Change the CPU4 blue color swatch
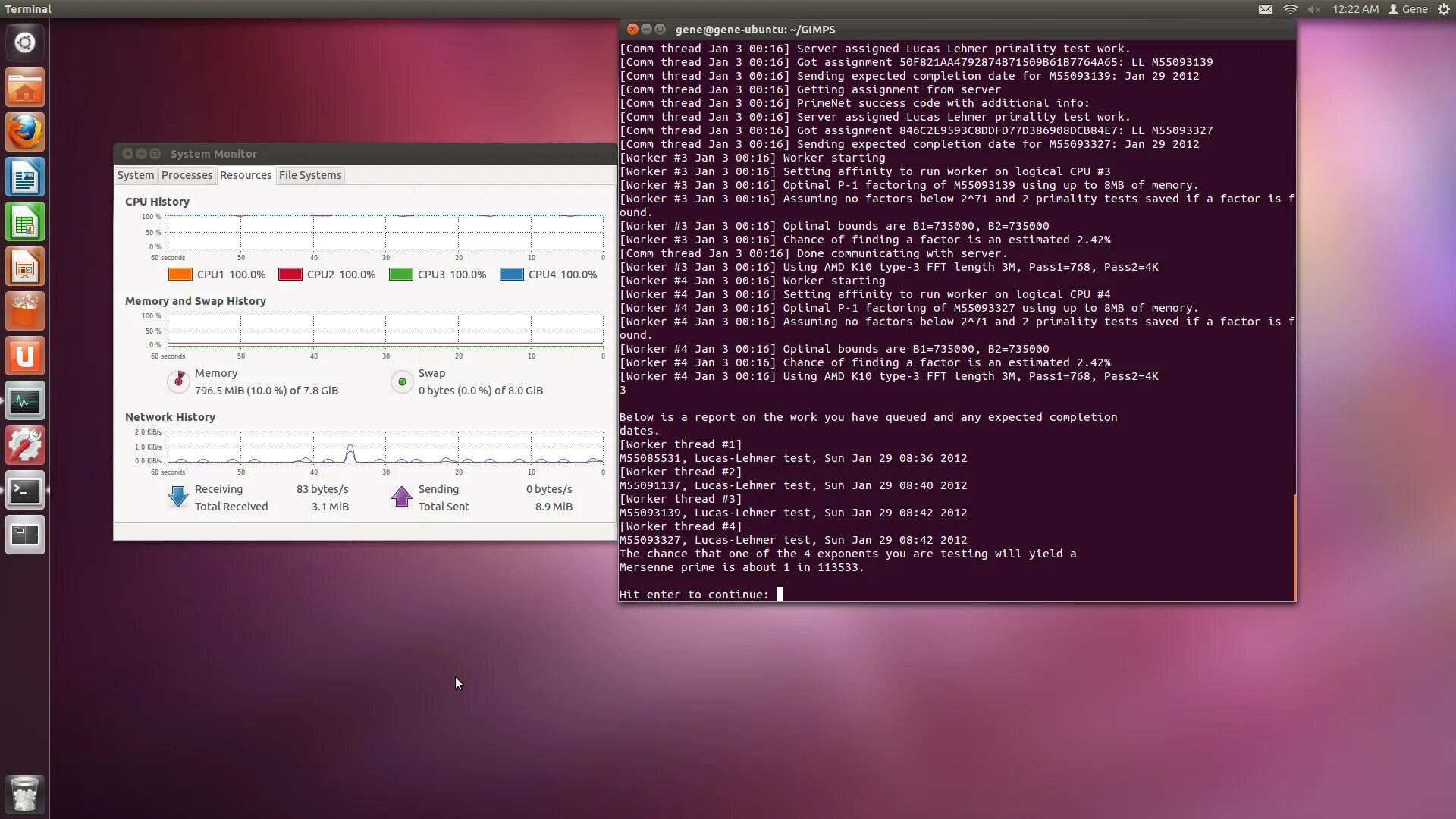This screenshot has height=819, width=1456. click(x=512, y=275)
